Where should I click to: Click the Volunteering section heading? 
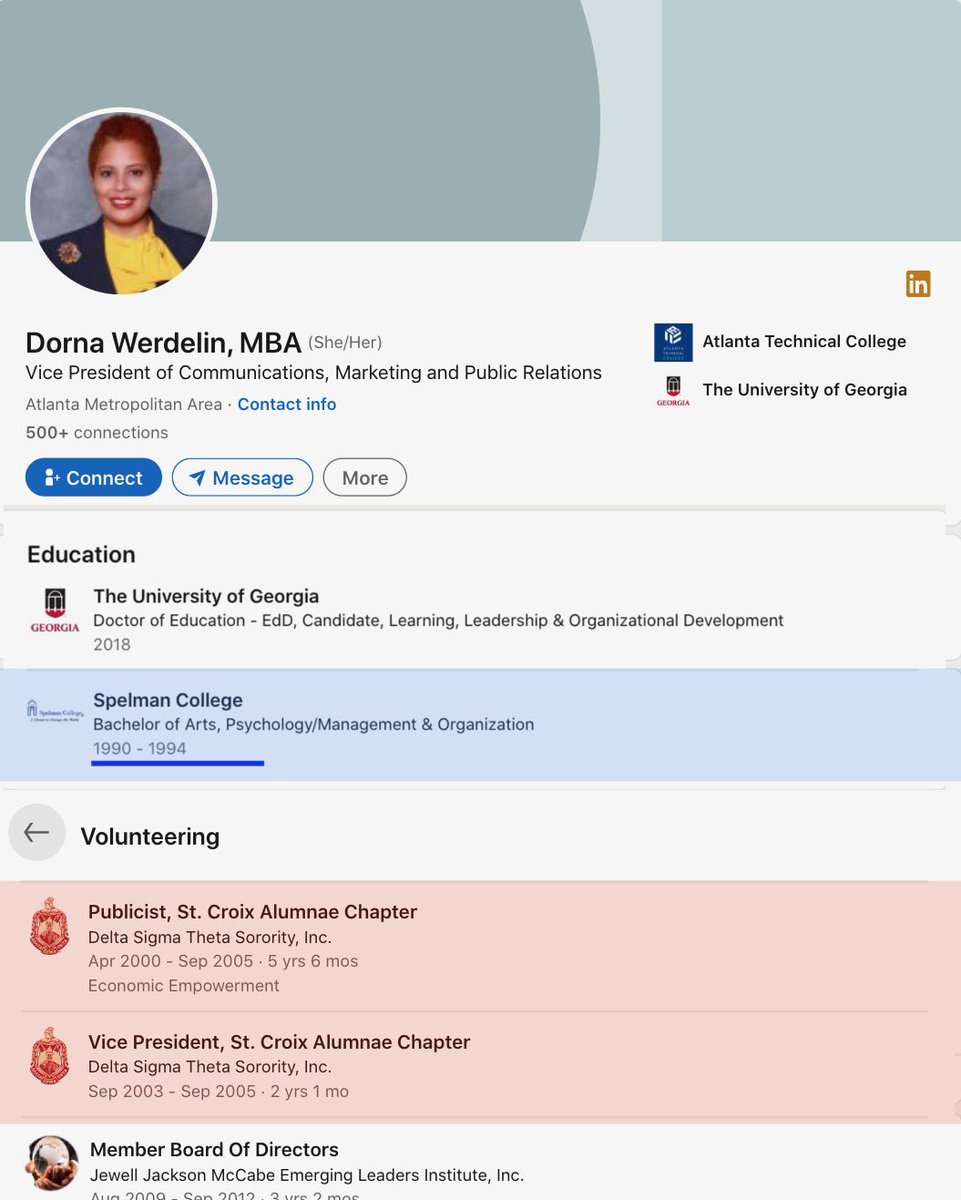pos(150,837)
